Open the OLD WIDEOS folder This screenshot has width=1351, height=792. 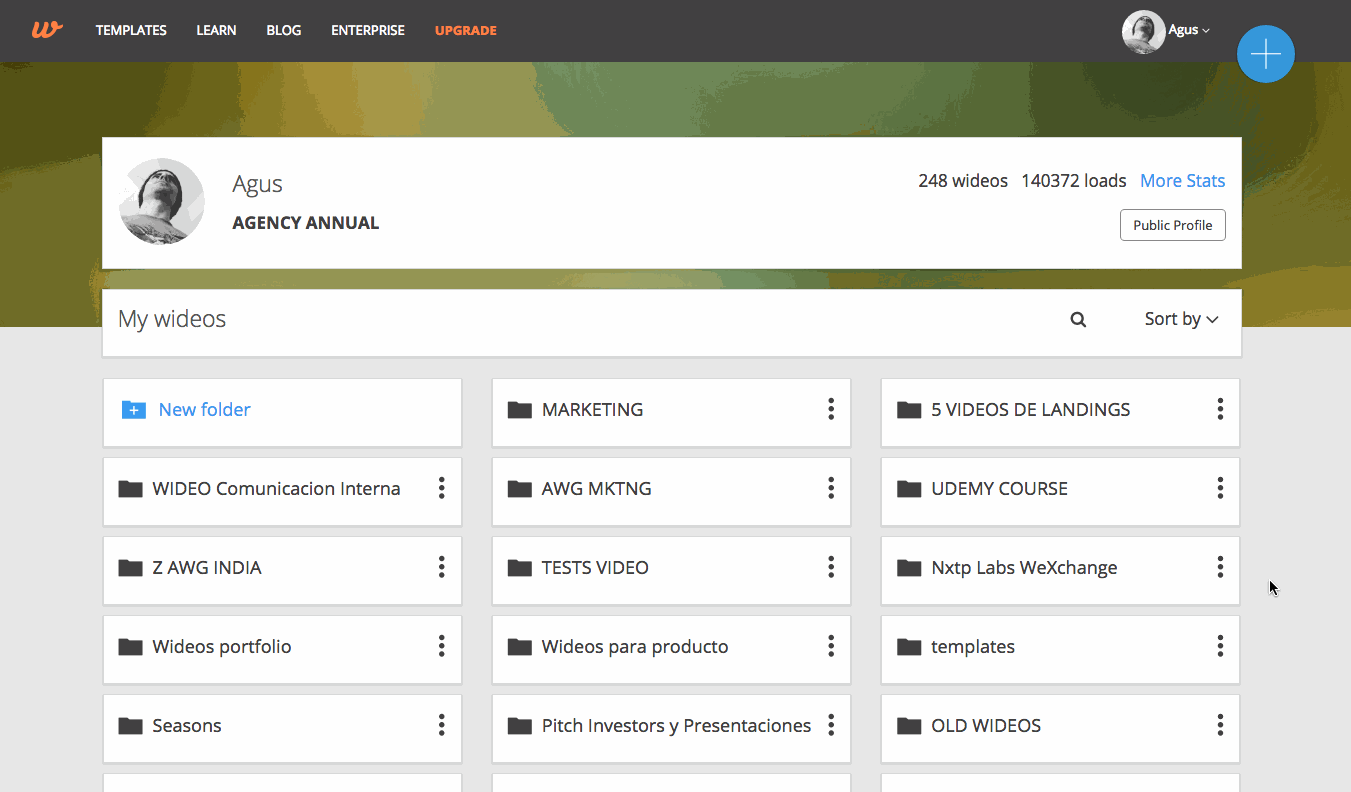986,726
